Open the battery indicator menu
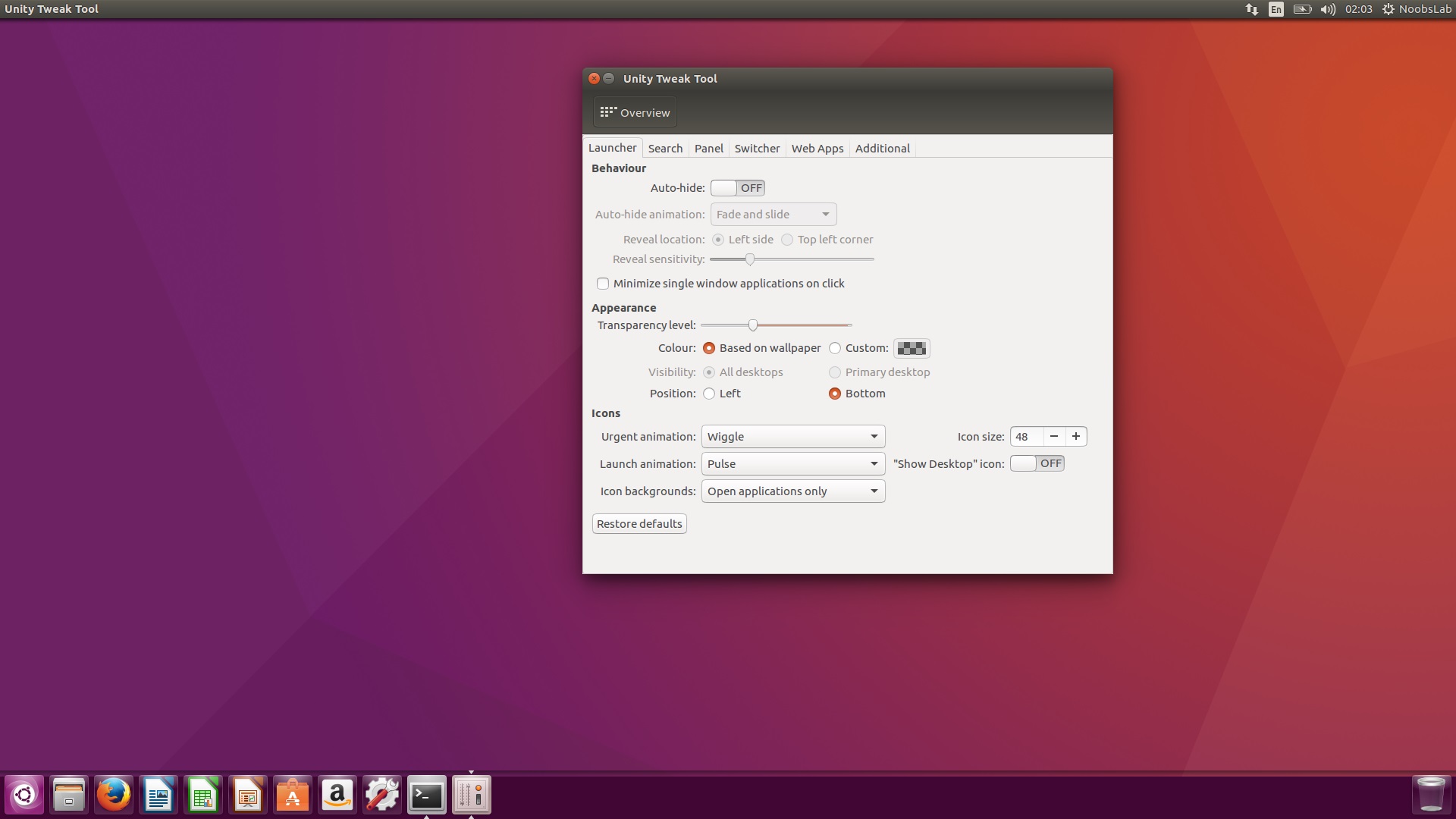 pos(1302,9)
